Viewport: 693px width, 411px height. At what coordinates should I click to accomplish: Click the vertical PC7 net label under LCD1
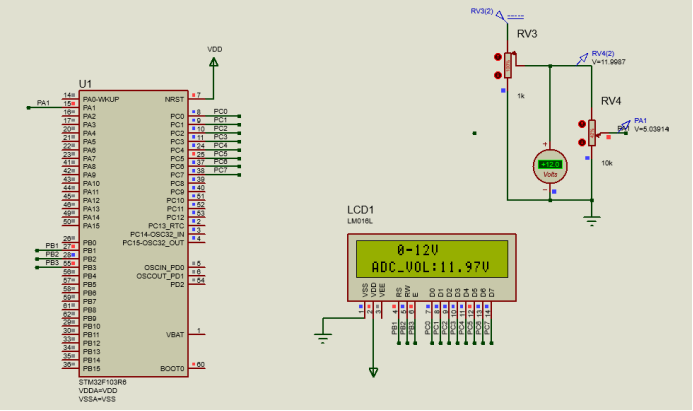click(x=487, y=328)
